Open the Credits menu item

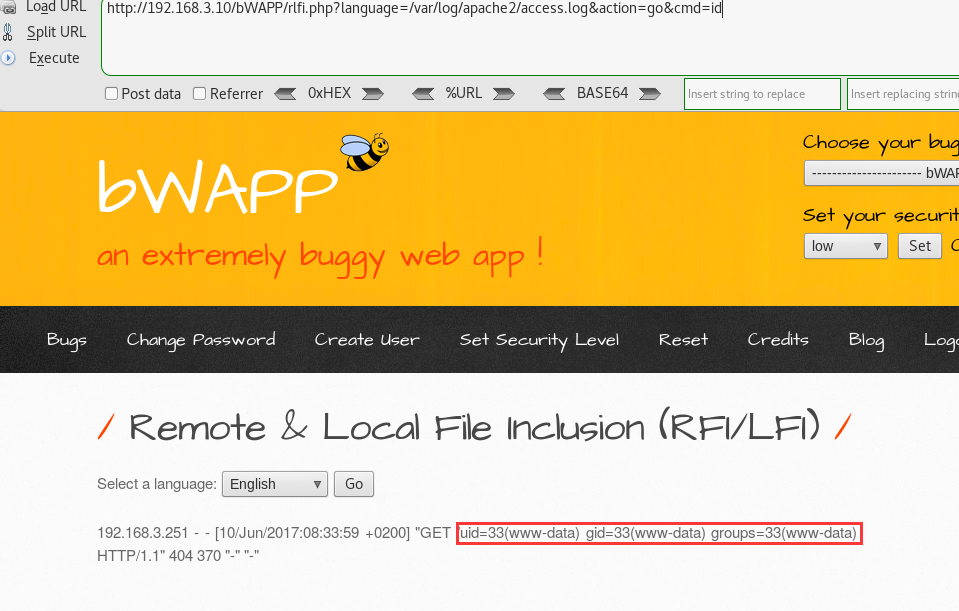pyautogui.click(x=778, y=339)
